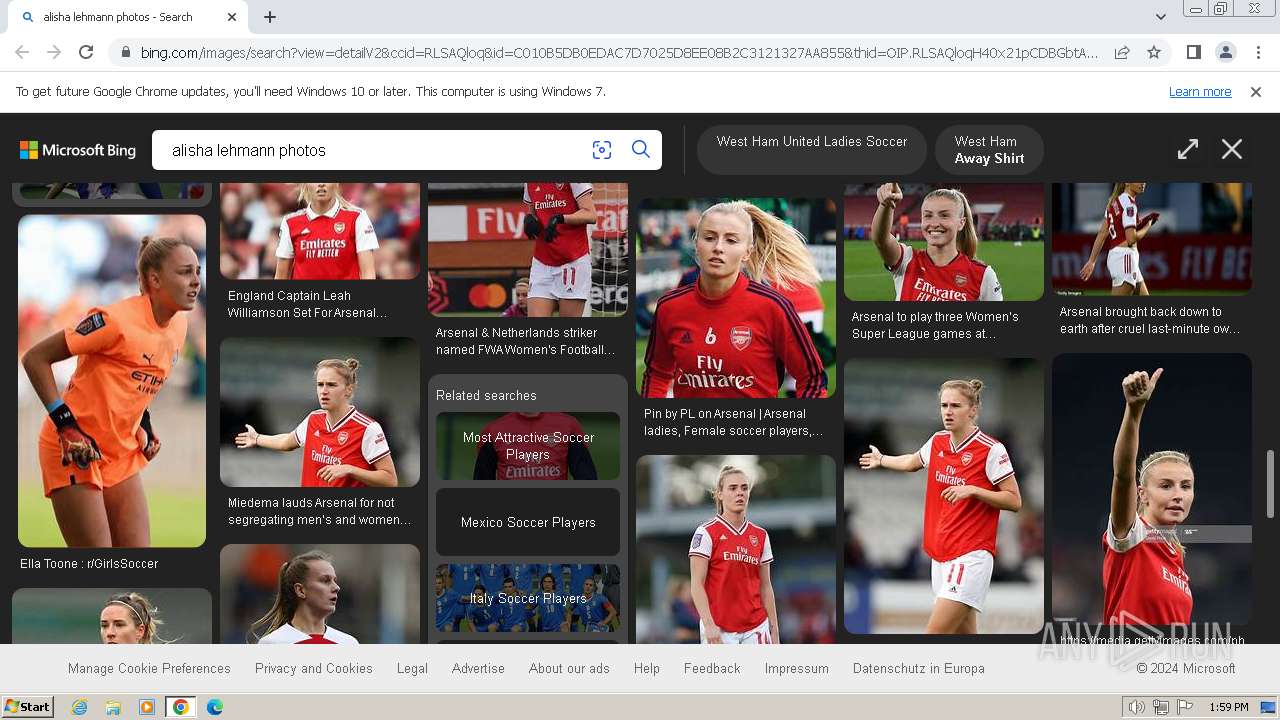The height and width of the screenshot is (720, 1280).
Task: Open player number 11 walking image
Action: (944, 496)
